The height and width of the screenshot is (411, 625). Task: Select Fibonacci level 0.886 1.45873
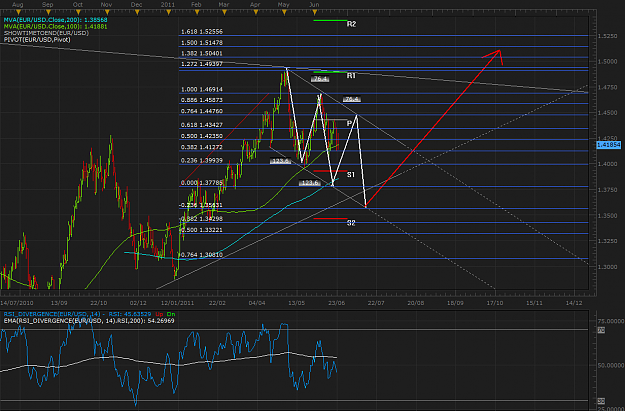[202, 100]
